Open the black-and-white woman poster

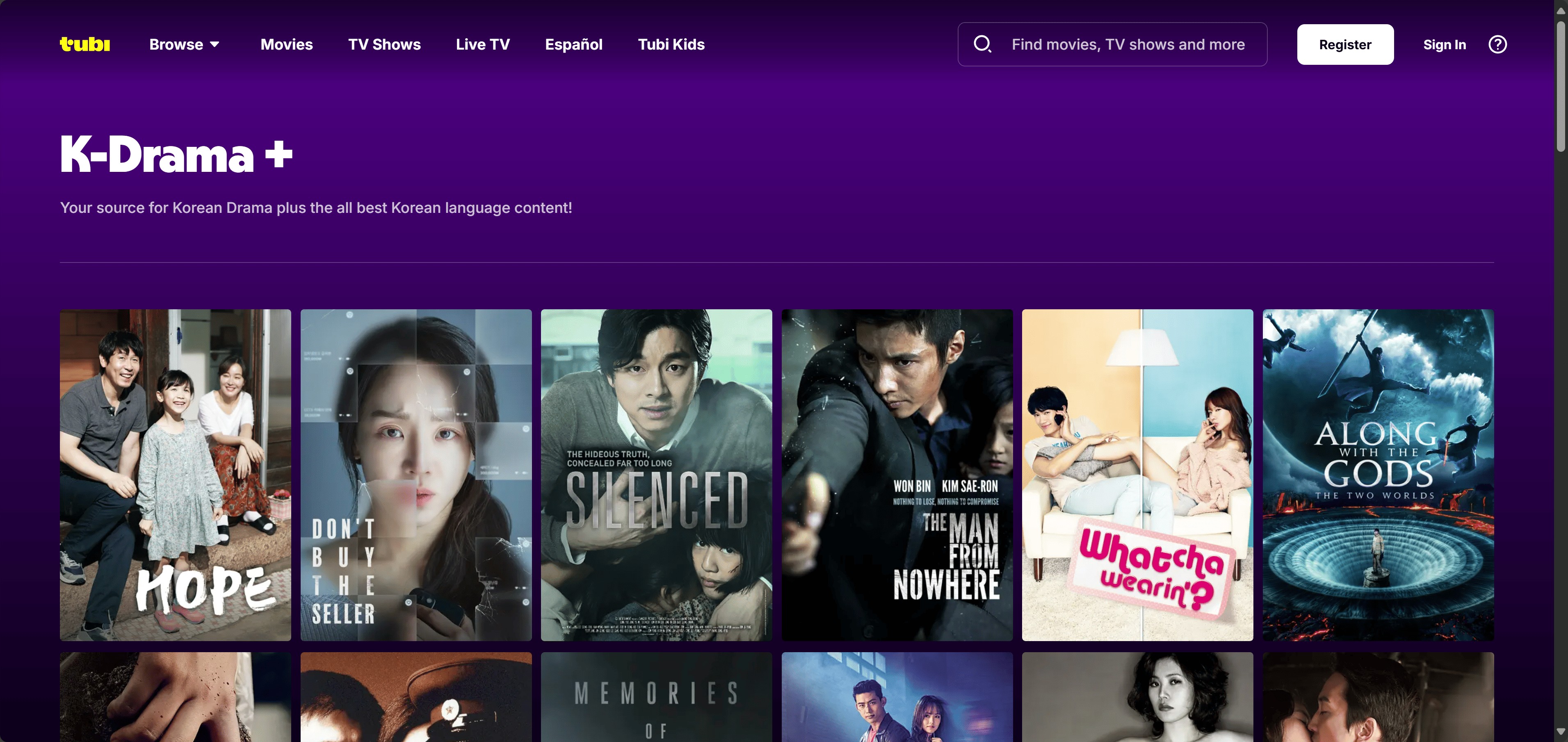coord(1138,697)
